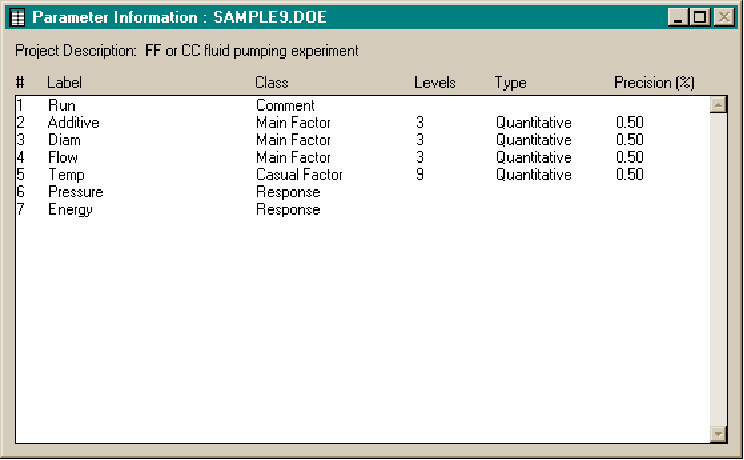Click Response class for Pressure
Viewport: 744px width, 460px height.
coord(288,192)
